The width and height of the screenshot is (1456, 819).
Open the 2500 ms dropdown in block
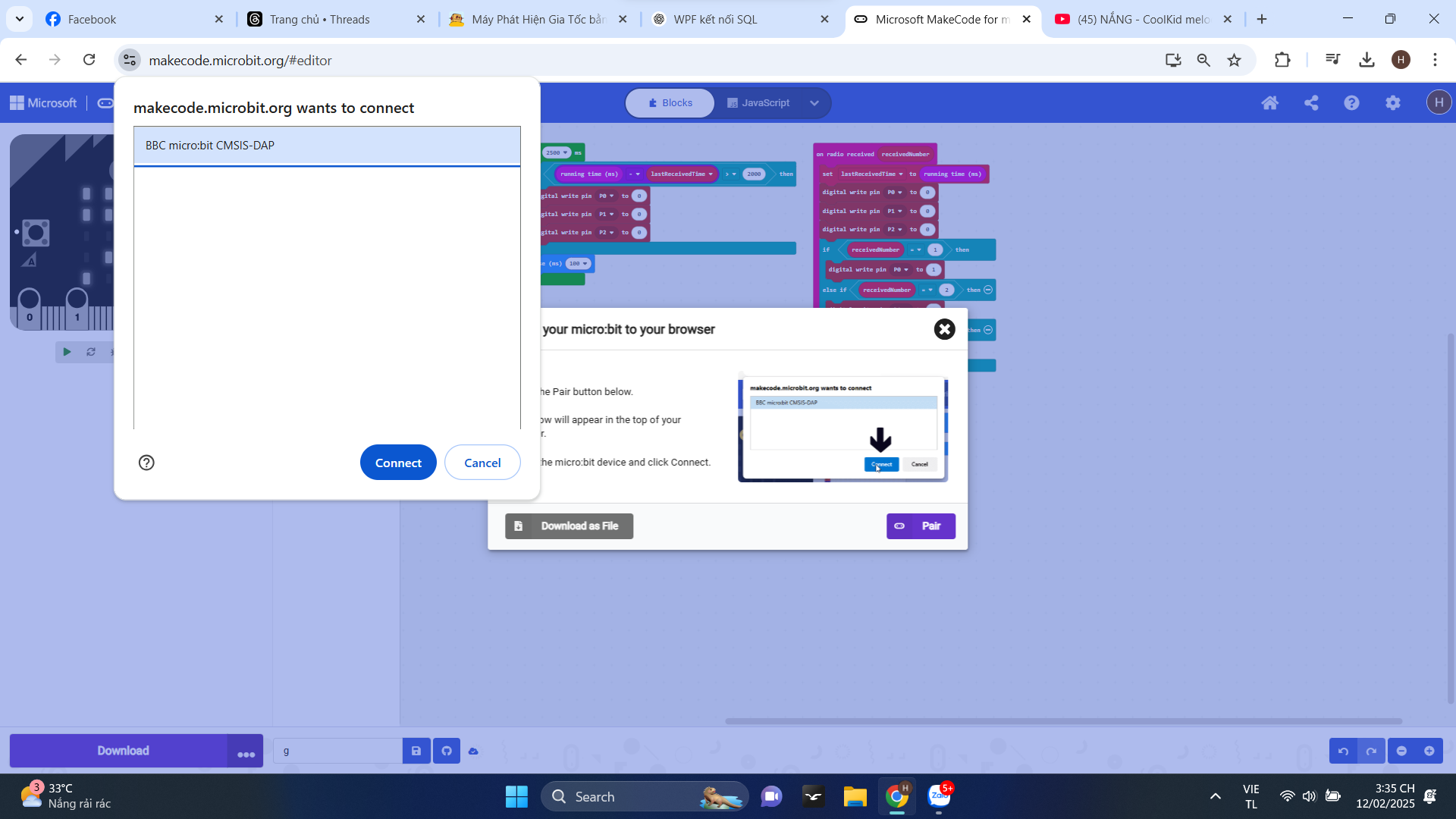557,152
